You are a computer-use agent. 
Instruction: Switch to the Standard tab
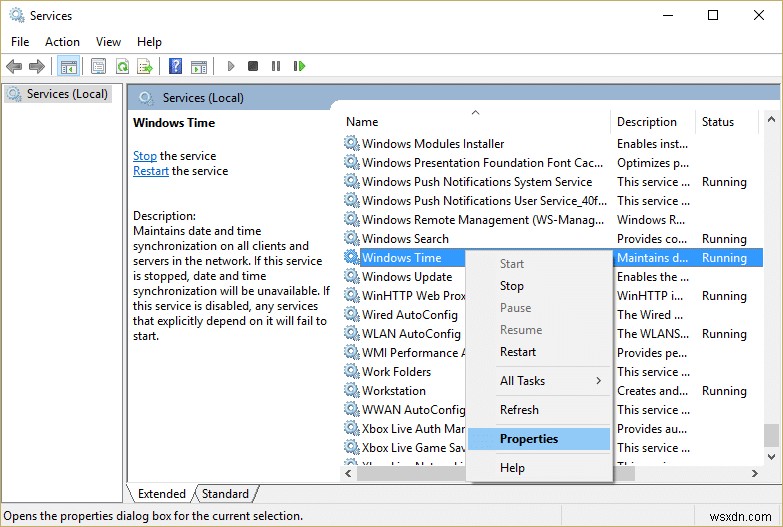tap(225, 494)
